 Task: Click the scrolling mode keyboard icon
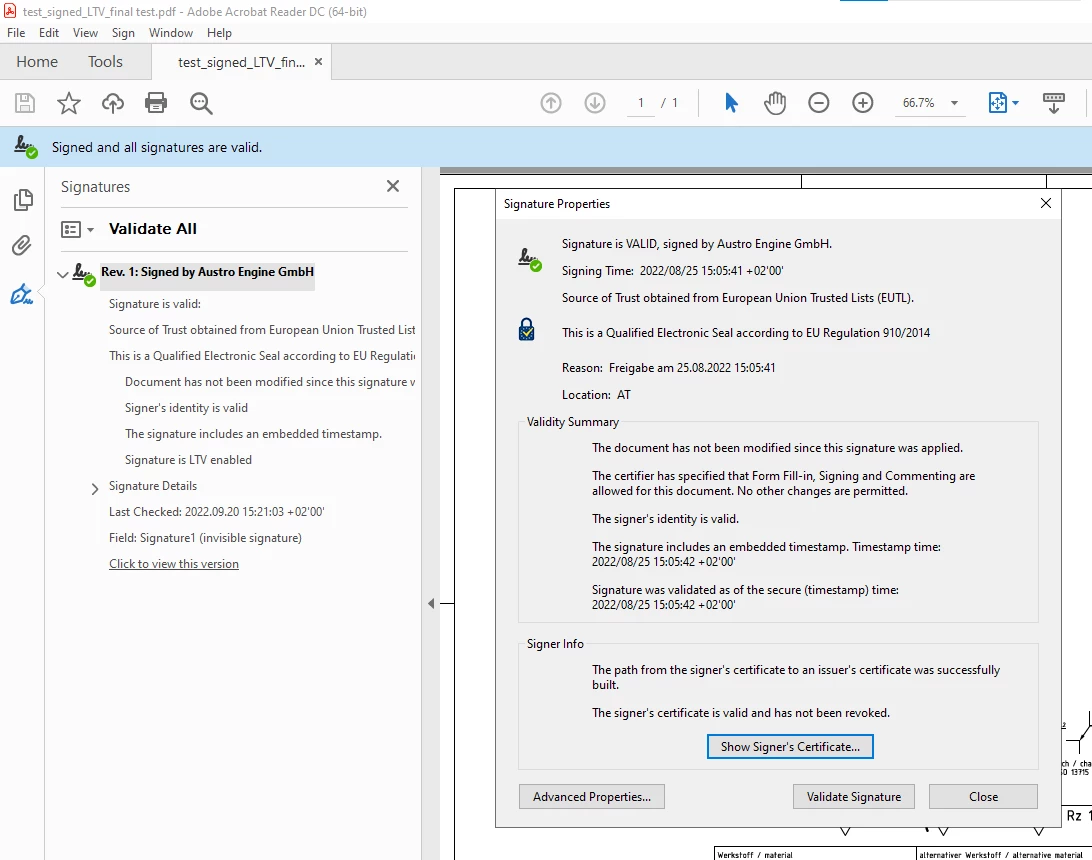pos(1054,103)
